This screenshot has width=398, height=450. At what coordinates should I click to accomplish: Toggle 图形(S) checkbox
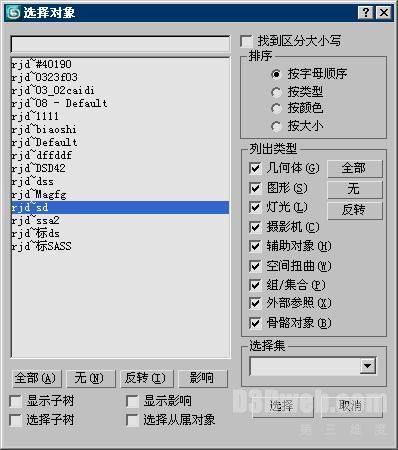255,188
